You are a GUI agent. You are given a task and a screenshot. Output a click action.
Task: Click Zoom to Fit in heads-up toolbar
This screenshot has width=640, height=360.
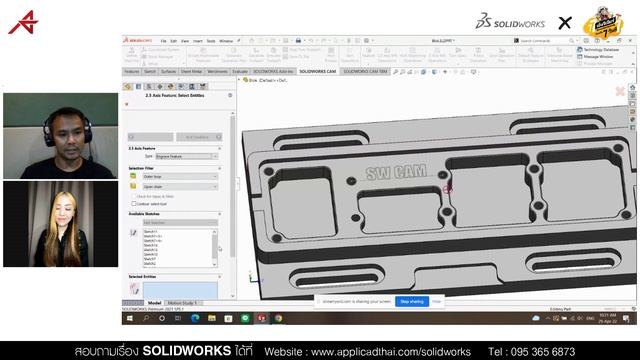[x=395, y=72]
